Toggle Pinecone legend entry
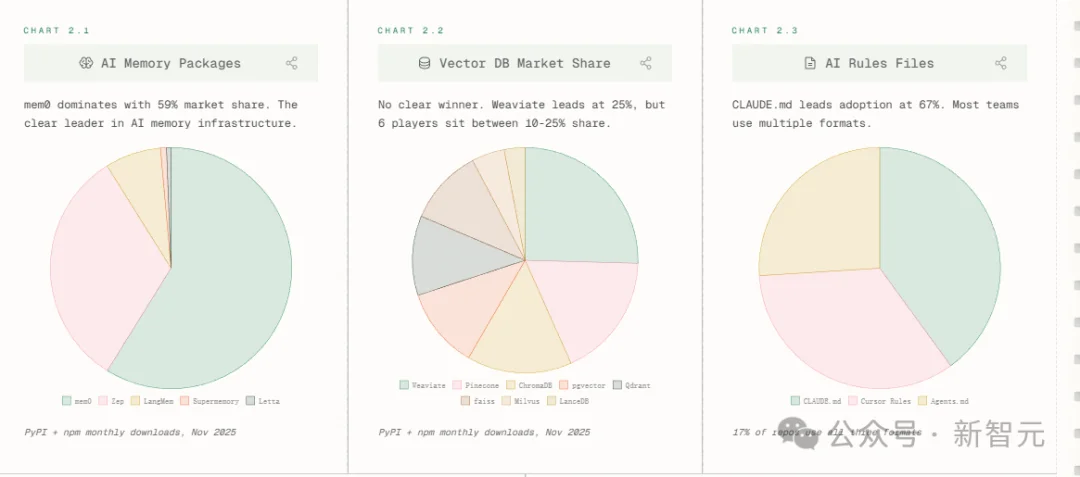The image size is (1080, 477). click(457, 384)
